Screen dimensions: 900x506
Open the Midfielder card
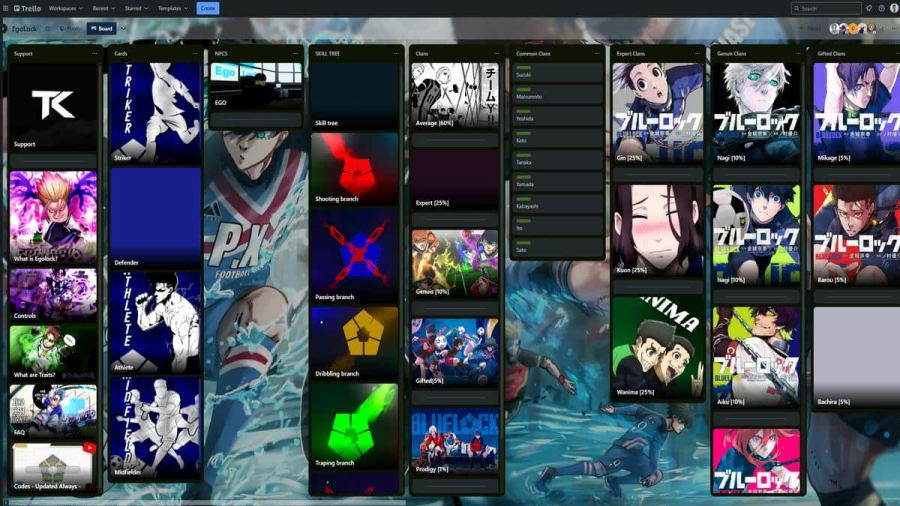tap(156, 427)
